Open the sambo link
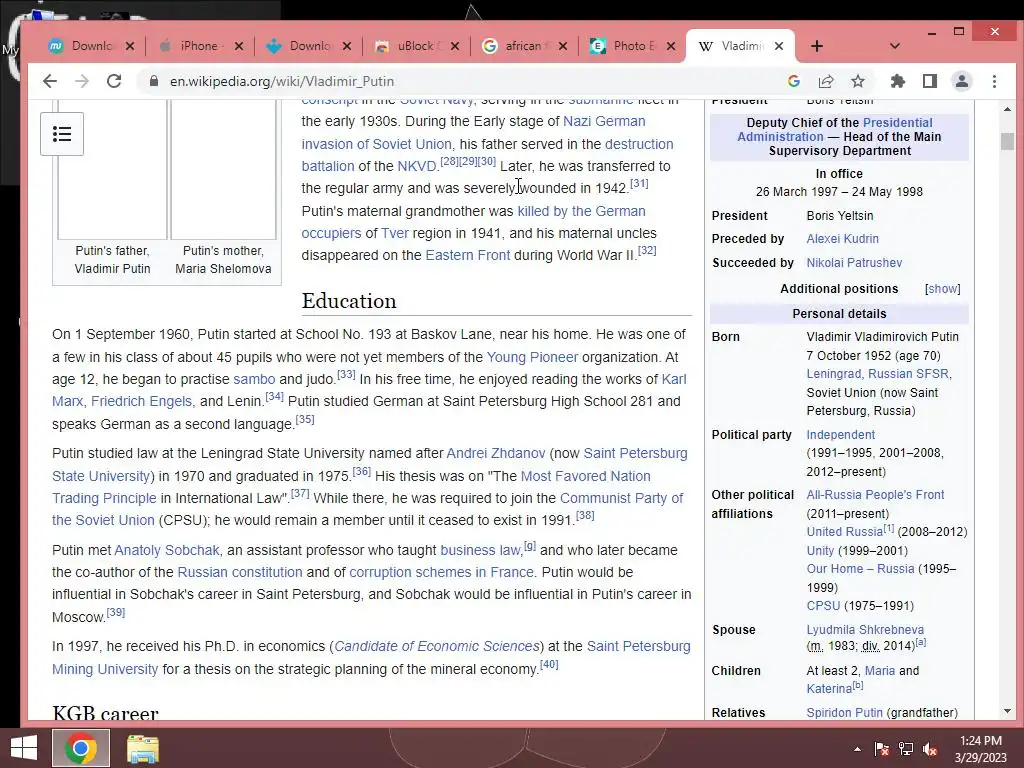Viewport: 1024px width, 768px height. click(x=254, y=379)
